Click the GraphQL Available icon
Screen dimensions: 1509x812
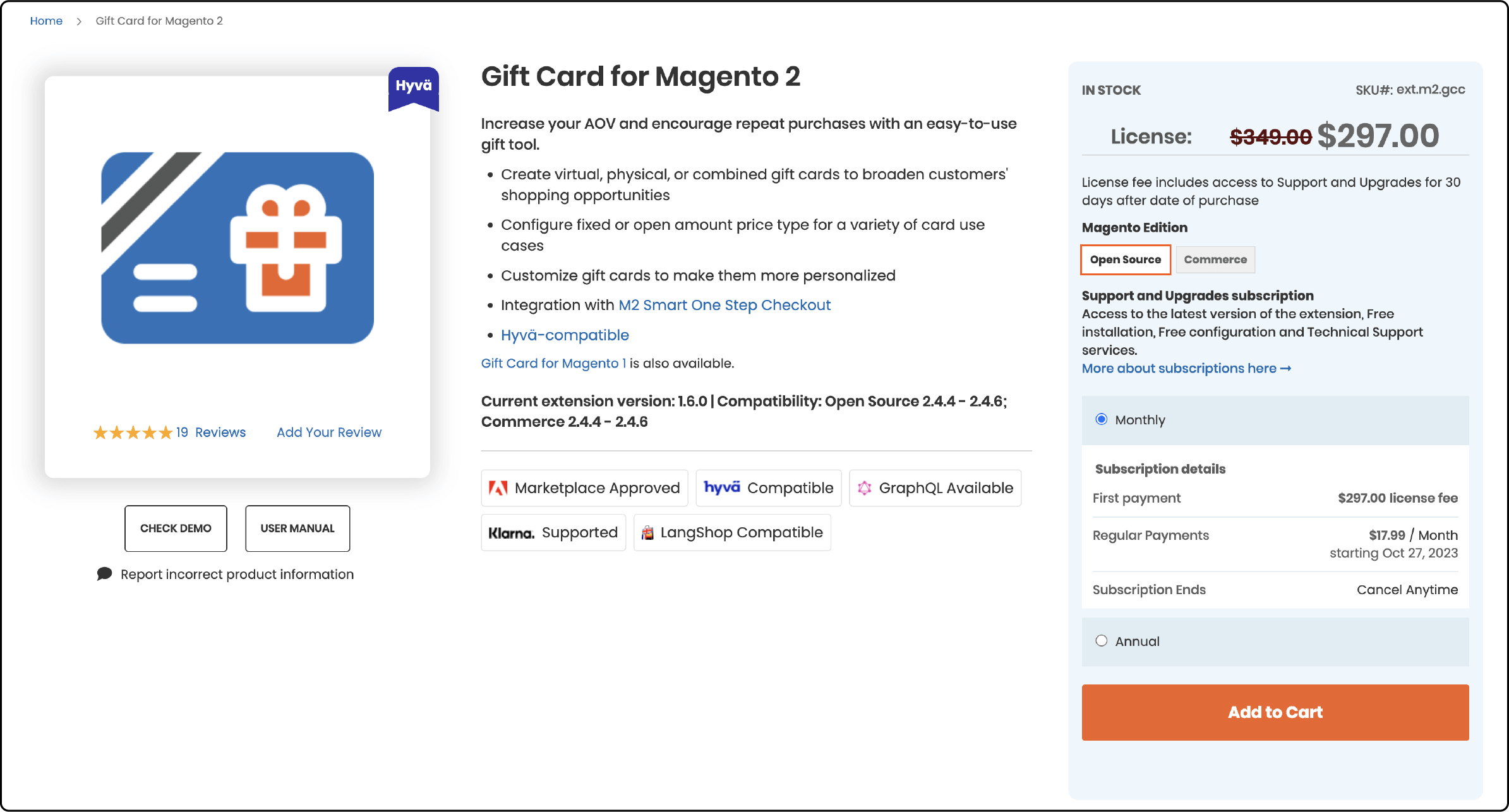(x=866, y=487)
